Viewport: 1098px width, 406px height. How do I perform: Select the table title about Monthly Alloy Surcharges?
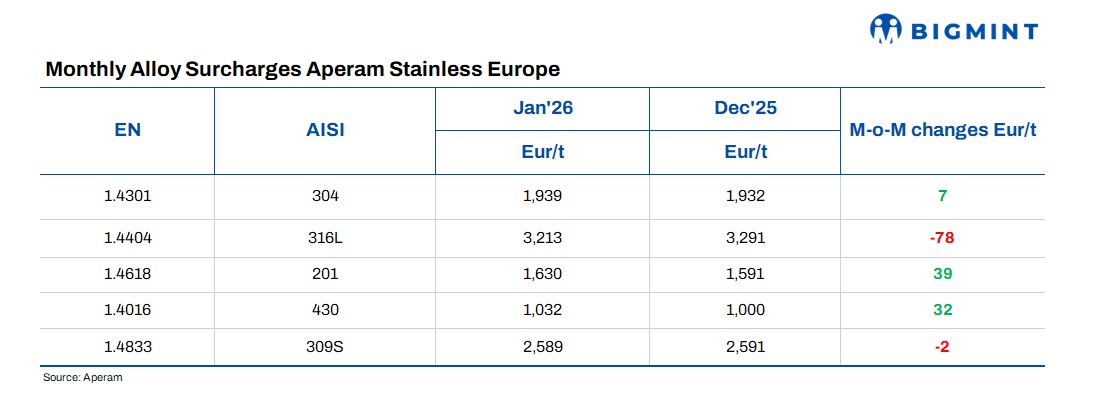pos(302,69)
